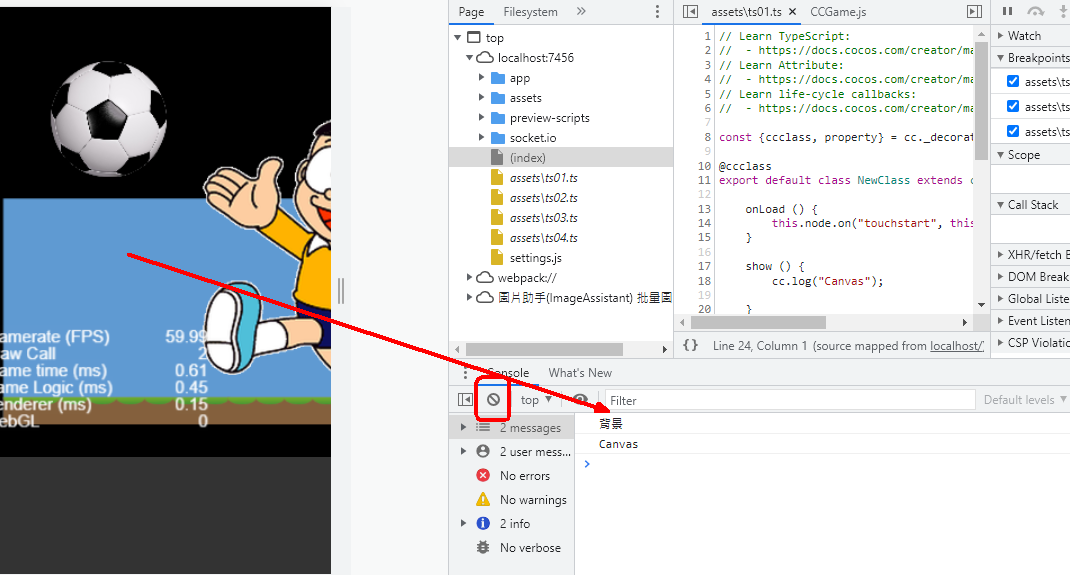1070x575 pixels.
Task: Click the code editor horizontal scrollbar
Action: pos(759,322)
